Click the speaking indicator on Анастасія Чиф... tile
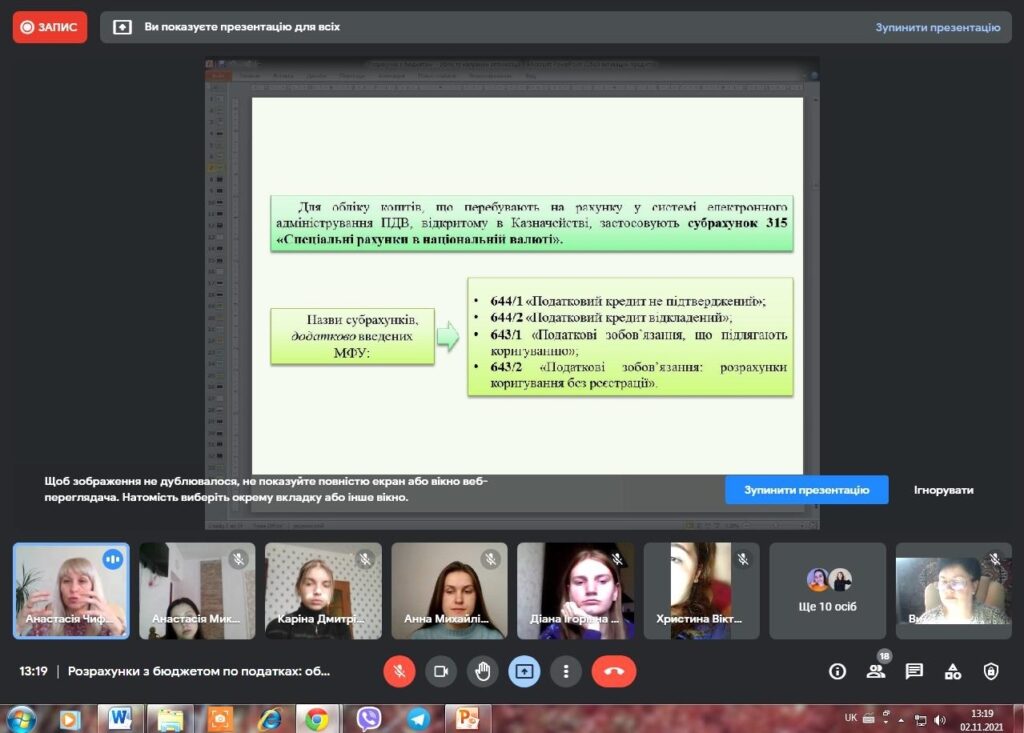The image size is (1024, 733). (113, 560)
